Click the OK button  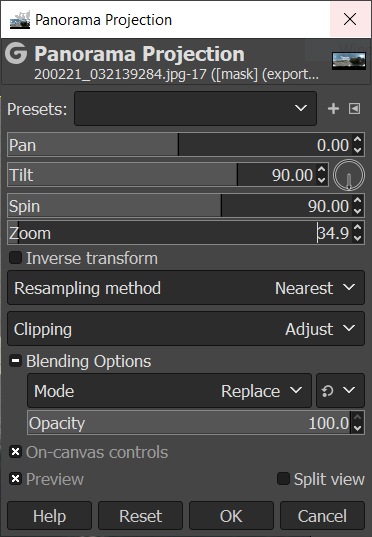[231, 516]
